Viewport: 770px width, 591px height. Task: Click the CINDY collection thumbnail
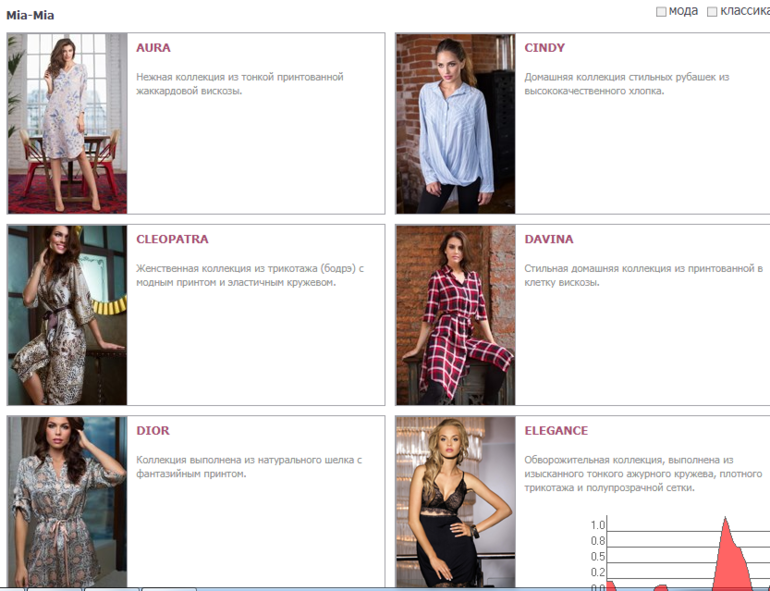pyautogui.click(x=455, y=123)
